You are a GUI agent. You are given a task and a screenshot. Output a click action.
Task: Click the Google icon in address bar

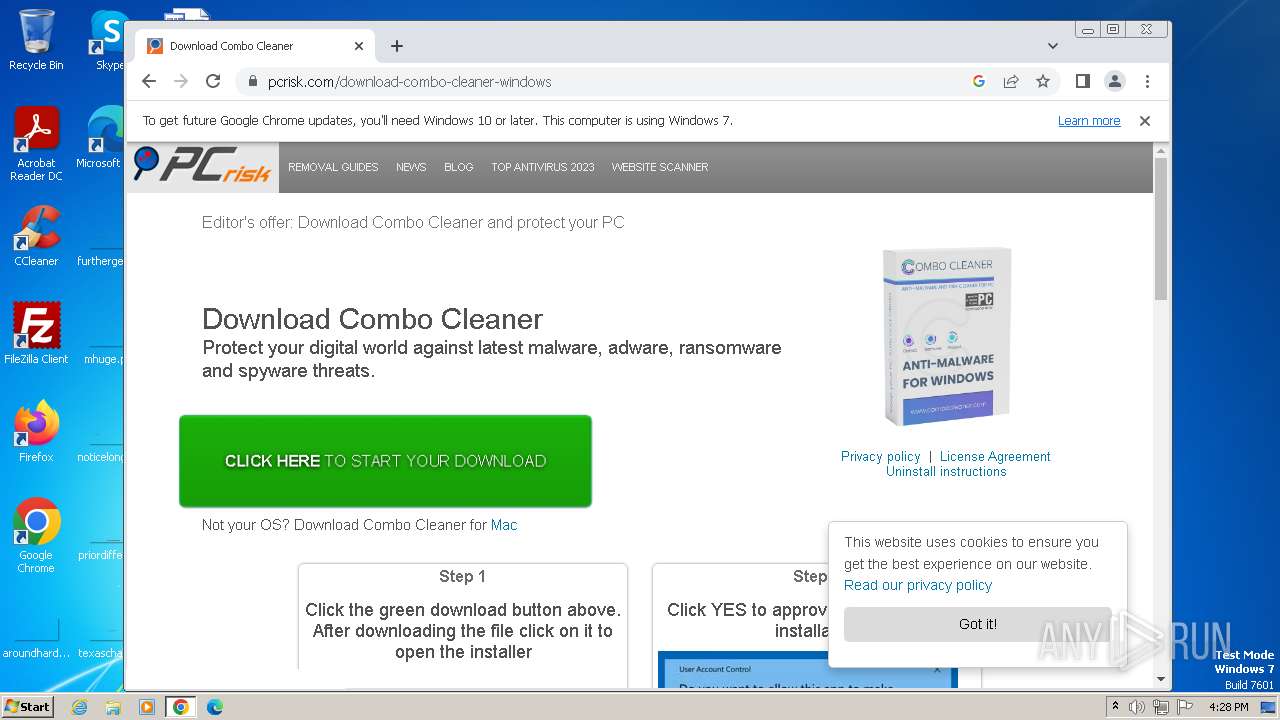click(979, 81)
